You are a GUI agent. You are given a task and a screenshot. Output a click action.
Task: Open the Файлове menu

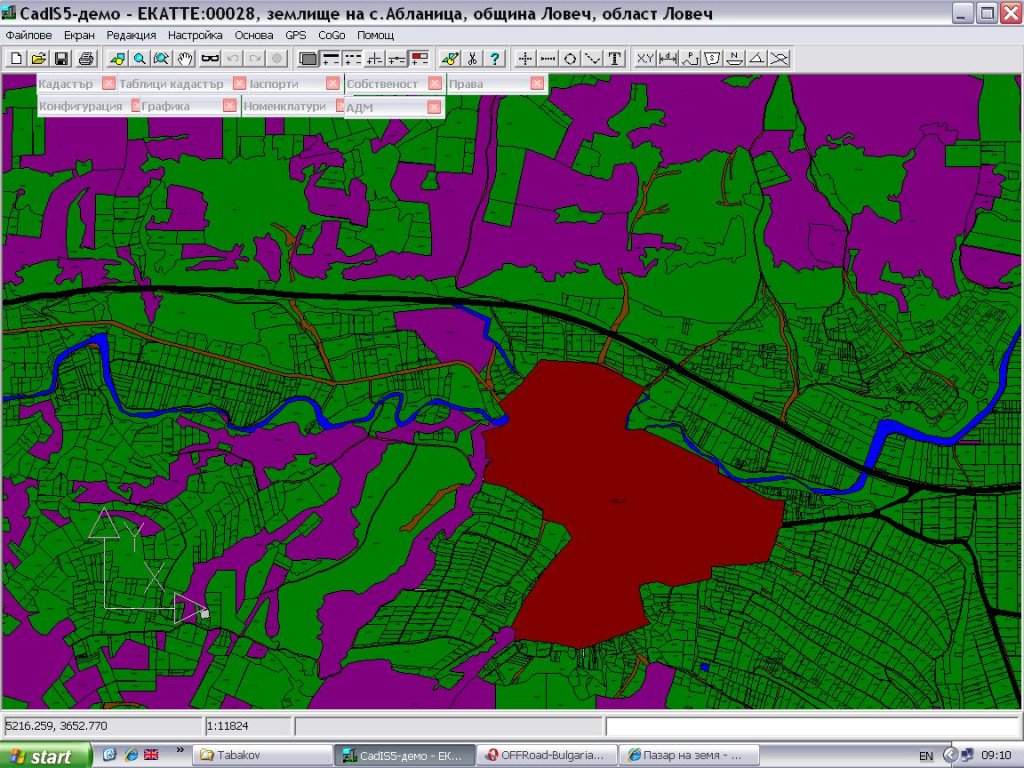[x=28, y=35]
